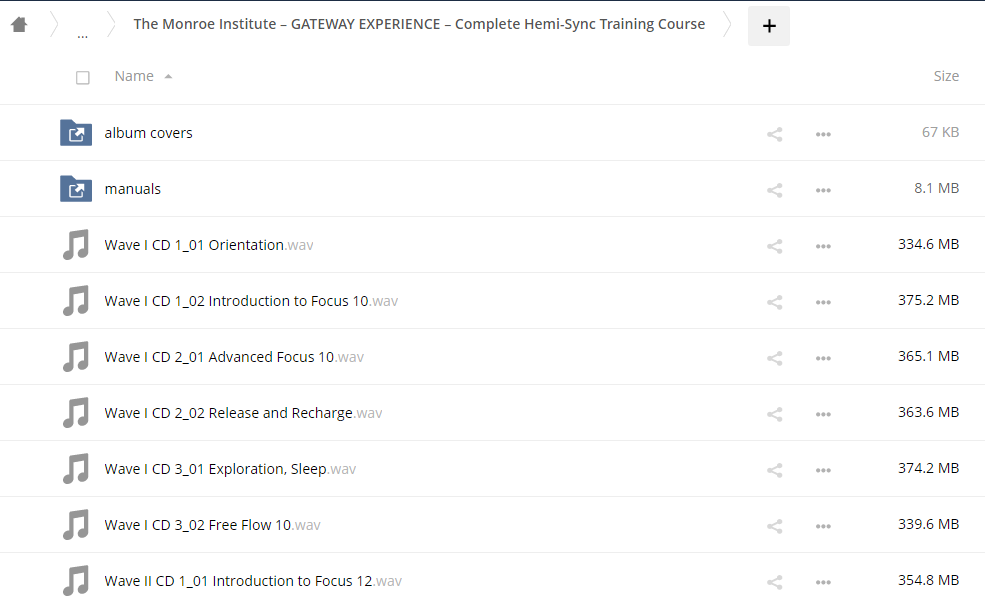
Task: Share Advanced Focus 10.wav file
Action: point(775,357)
